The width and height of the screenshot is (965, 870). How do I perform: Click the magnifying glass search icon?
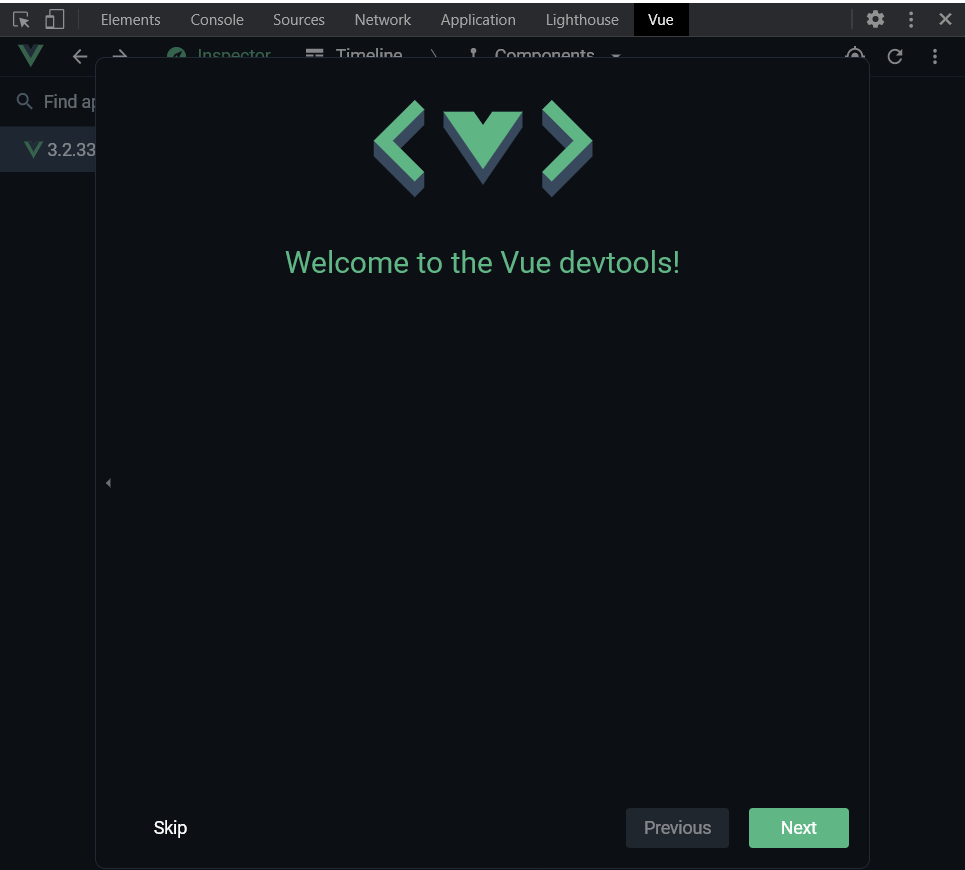click(24, 101)
